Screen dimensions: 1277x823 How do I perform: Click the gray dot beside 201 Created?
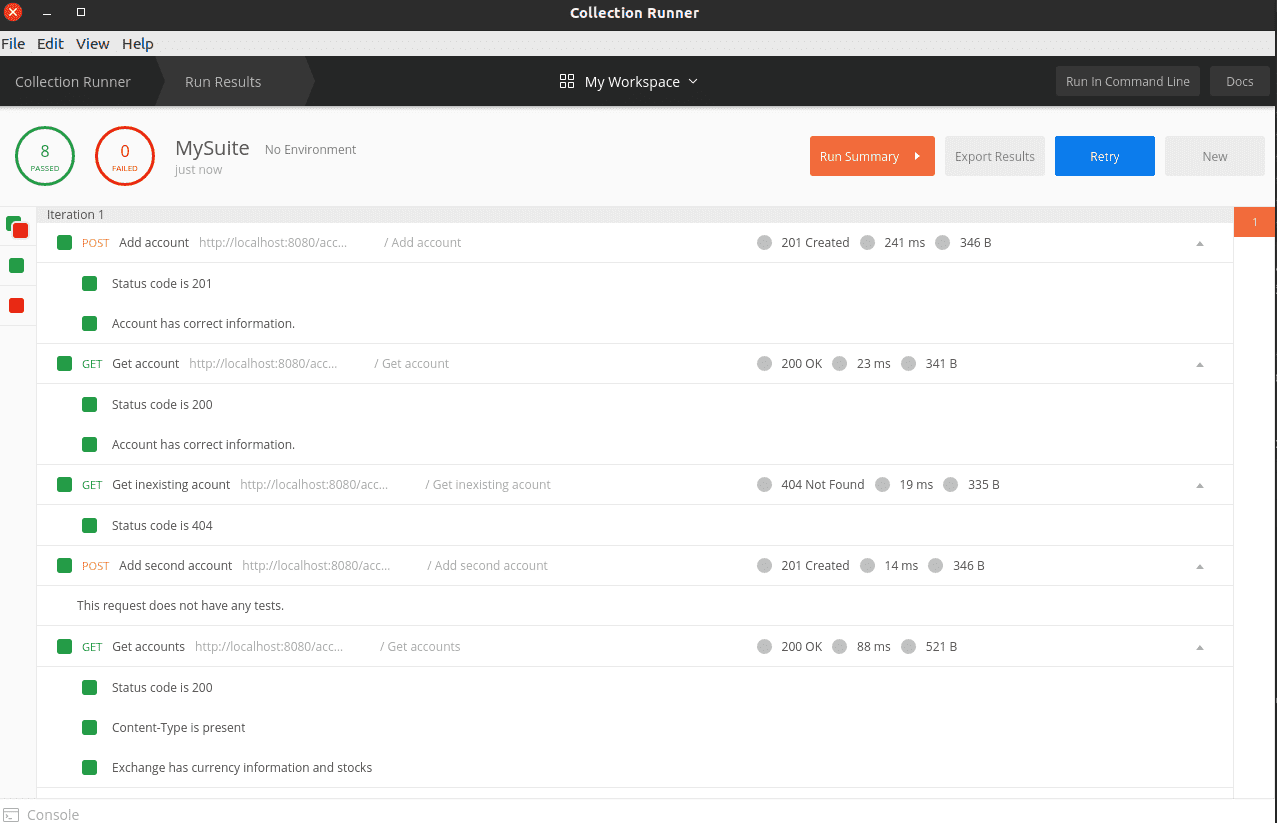tap(765, 243)
